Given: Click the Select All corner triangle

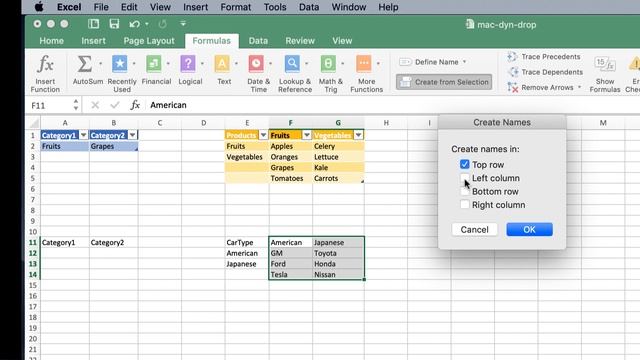Looking at the screenshot, I should point(34,122).
